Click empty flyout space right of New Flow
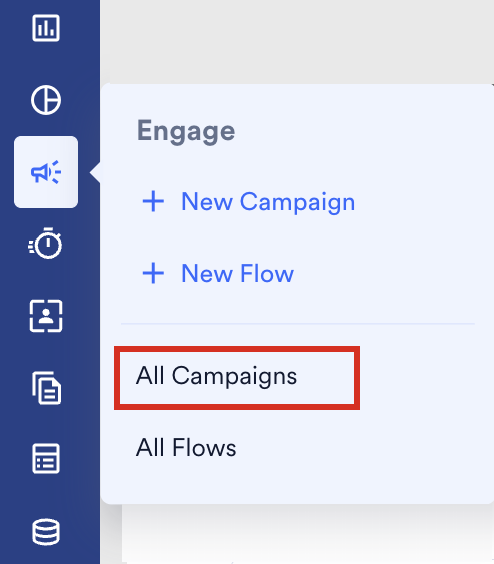 click(x=392, y=273)
